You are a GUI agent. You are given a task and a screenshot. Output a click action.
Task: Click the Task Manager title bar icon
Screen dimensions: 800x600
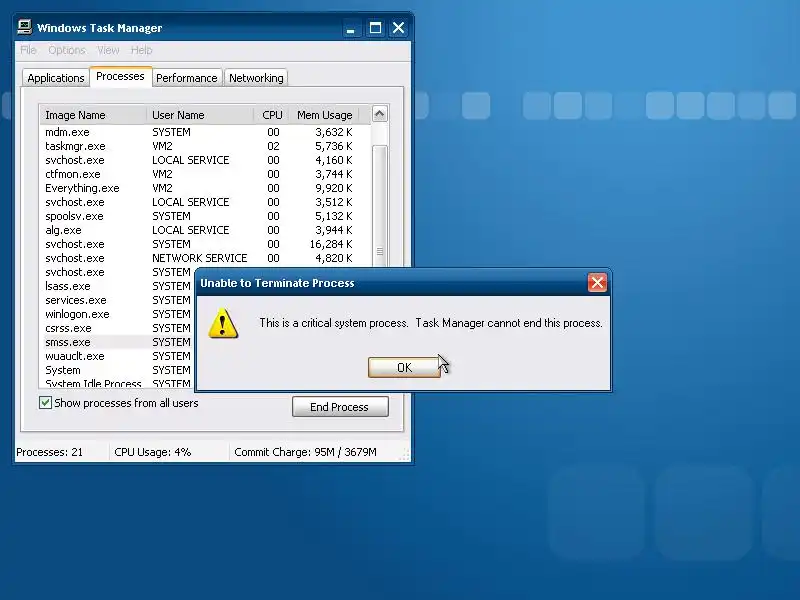[x=24, y=27]
